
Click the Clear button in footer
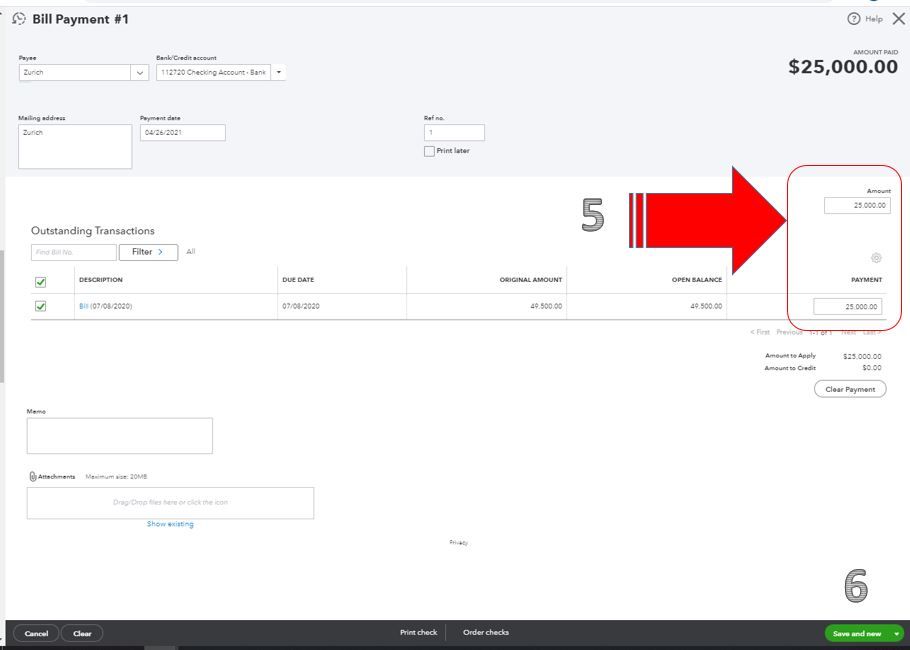point(82,633)
